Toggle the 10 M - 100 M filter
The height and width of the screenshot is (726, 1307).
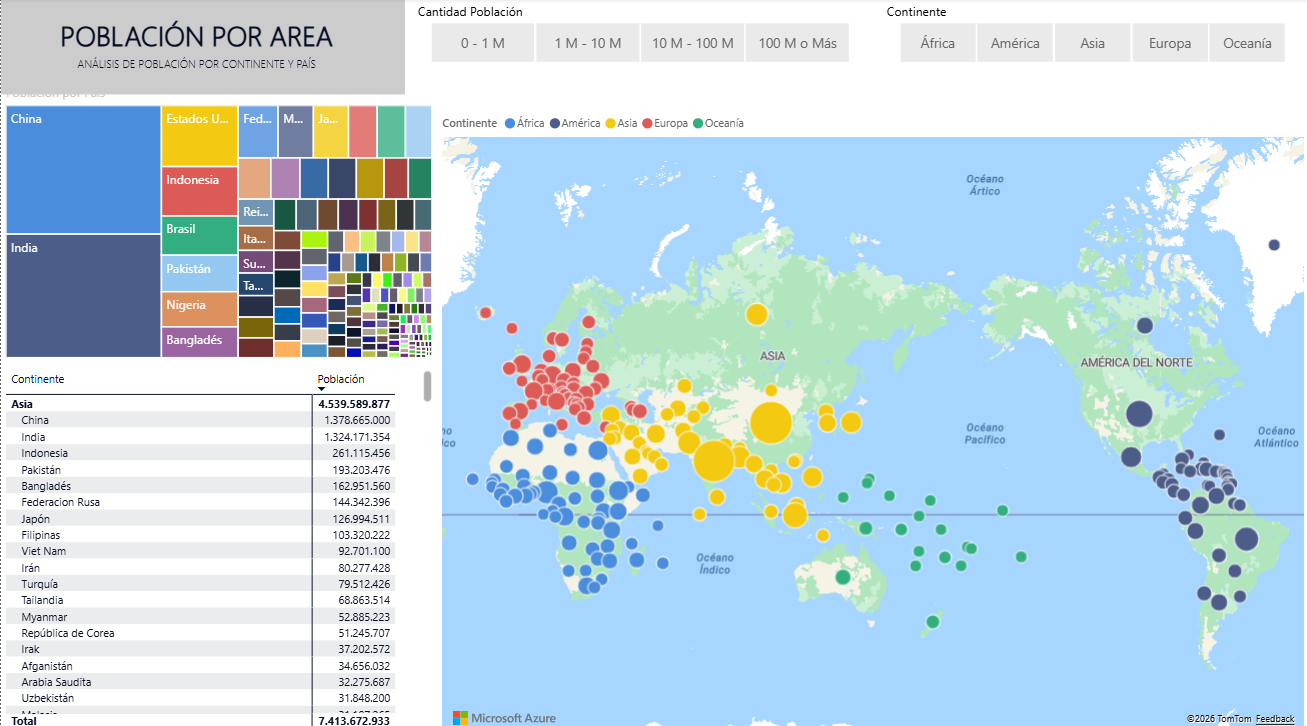pos(692,44)
